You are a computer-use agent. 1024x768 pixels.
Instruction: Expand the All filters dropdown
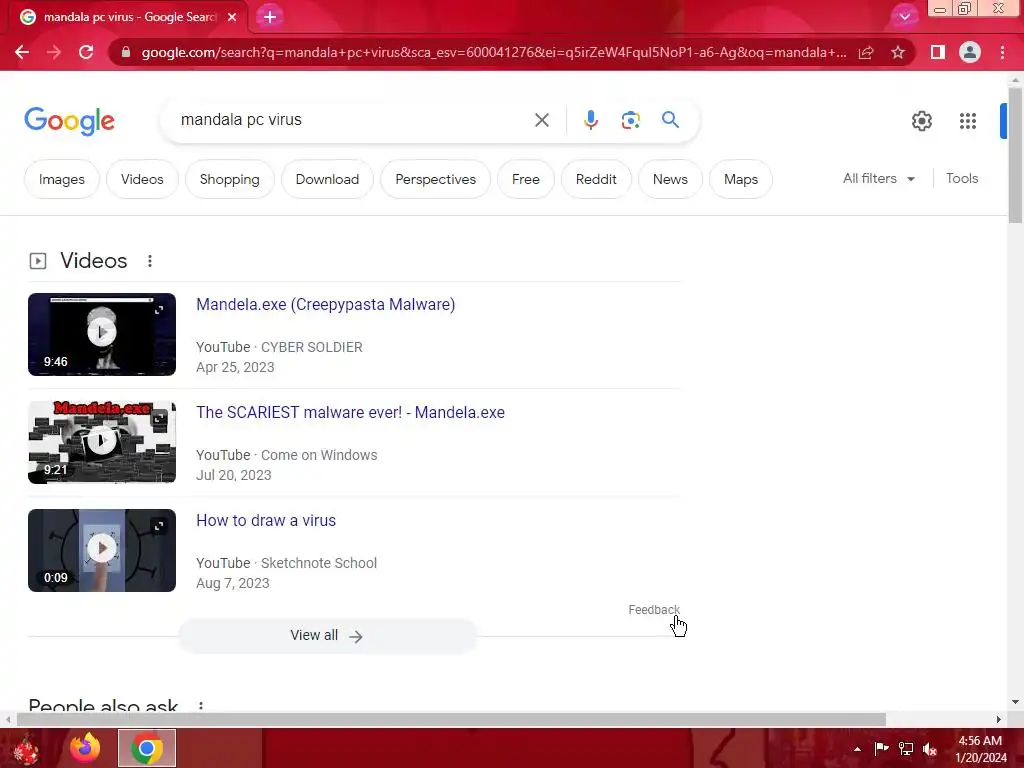click(x=878, y=178)
